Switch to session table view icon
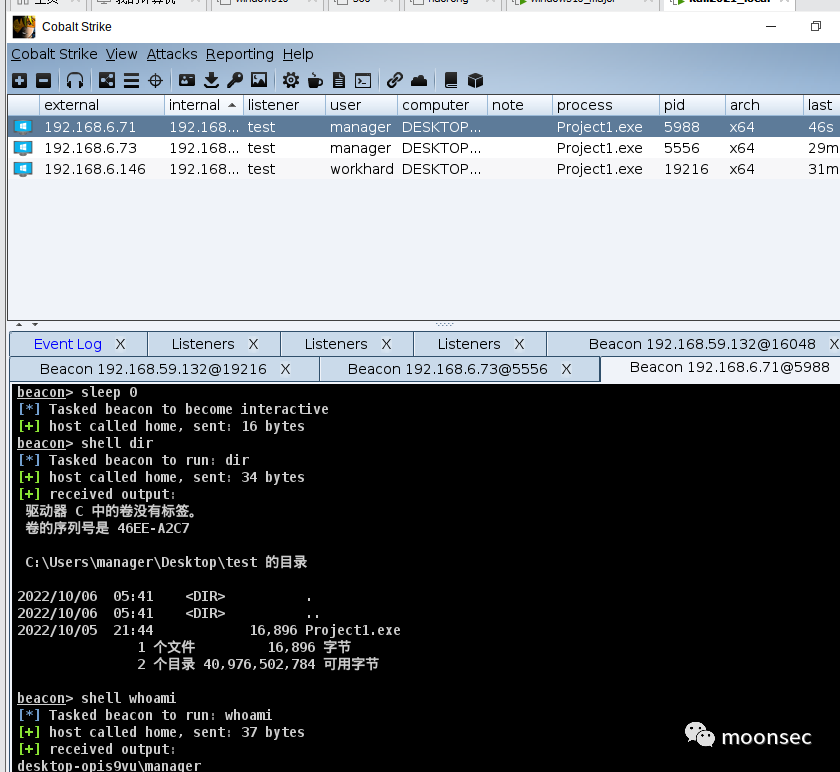The image size is (840, 772). coord(131,80)
